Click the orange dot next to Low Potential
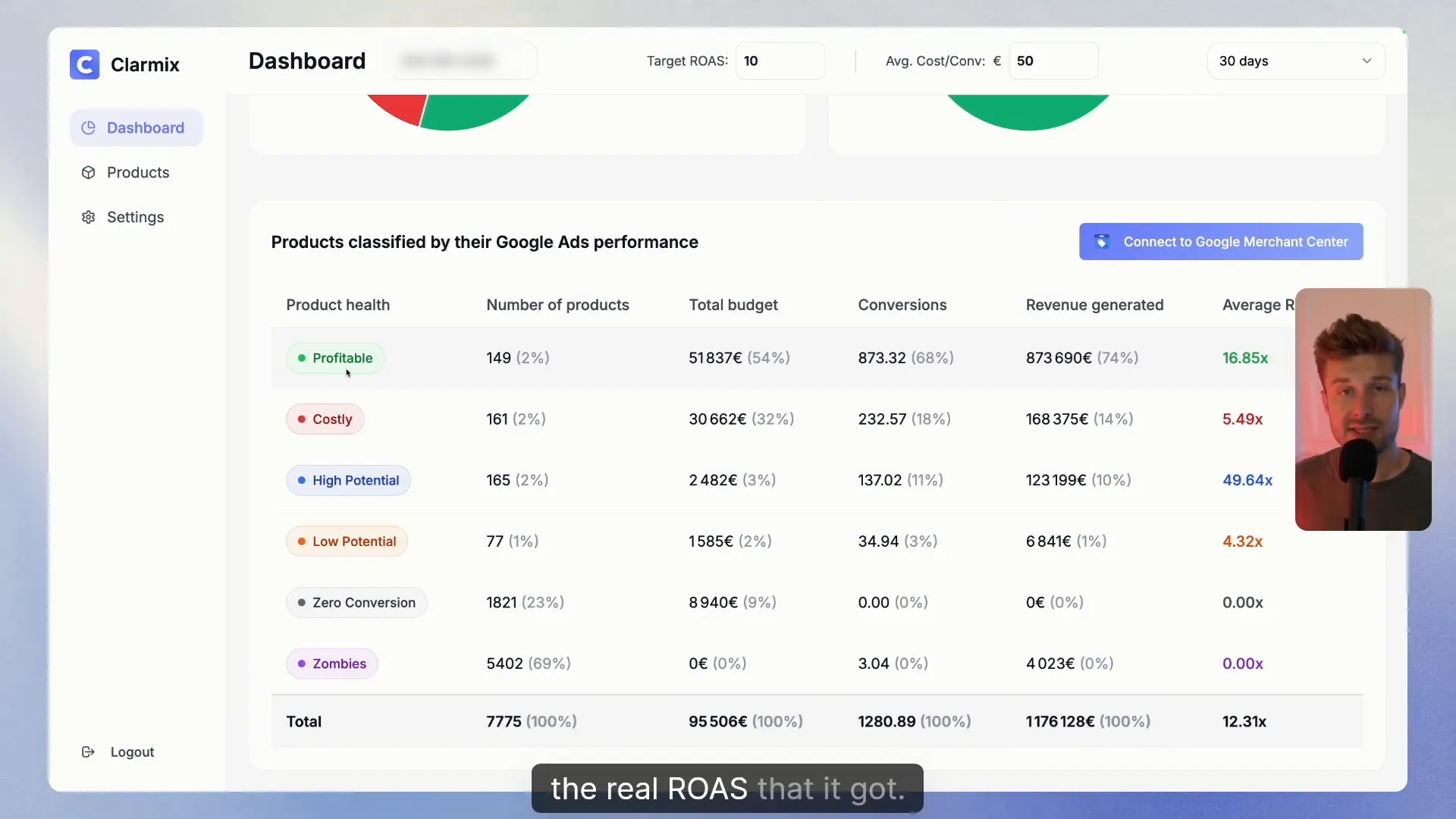The width and height of the screenshot is (1456, 819). coord(303,541)
